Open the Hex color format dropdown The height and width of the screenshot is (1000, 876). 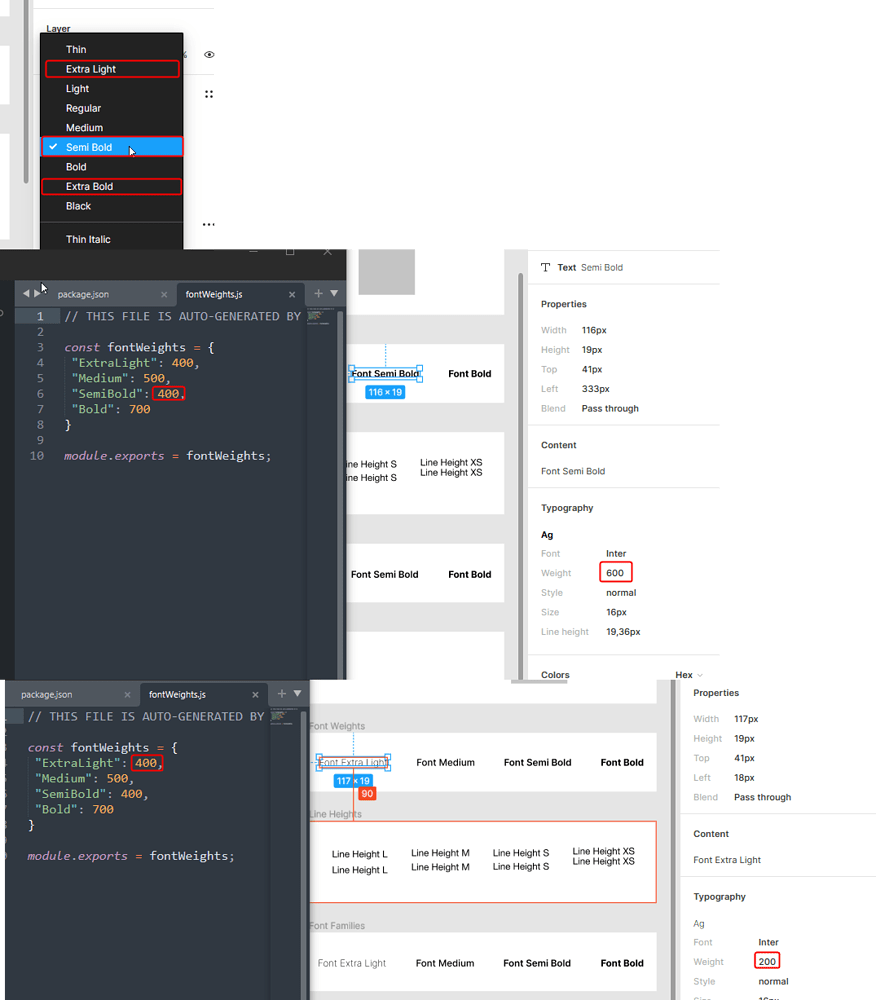coord(689,675)
